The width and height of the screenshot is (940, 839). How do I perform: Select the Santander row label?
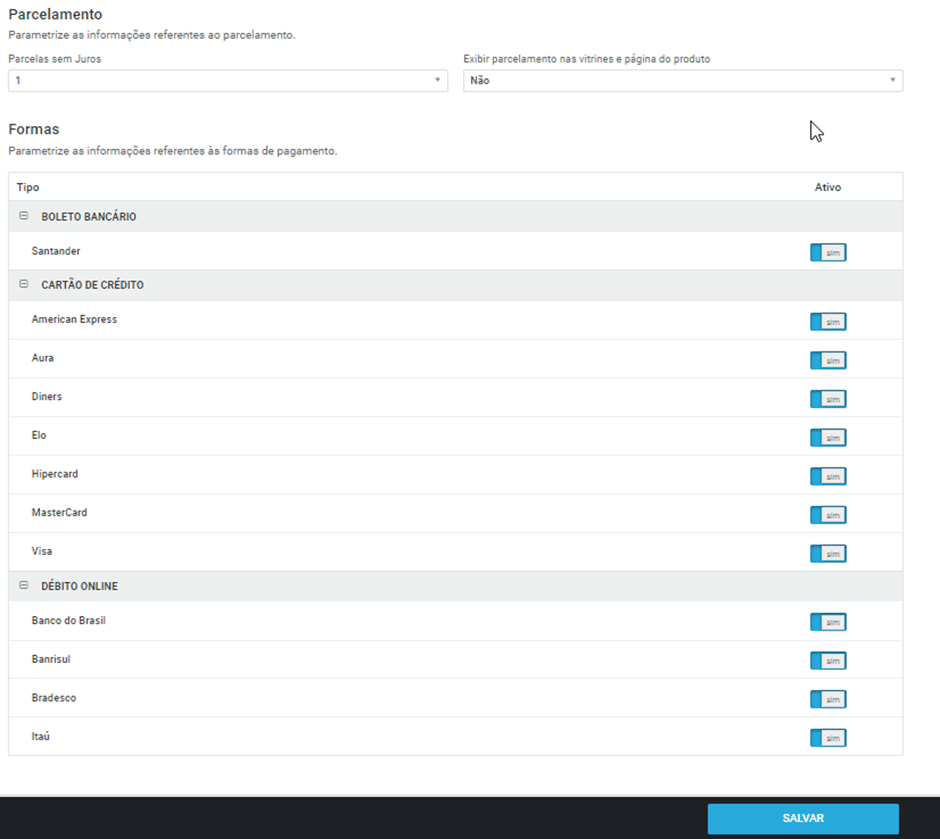click(x=56, y=251)
